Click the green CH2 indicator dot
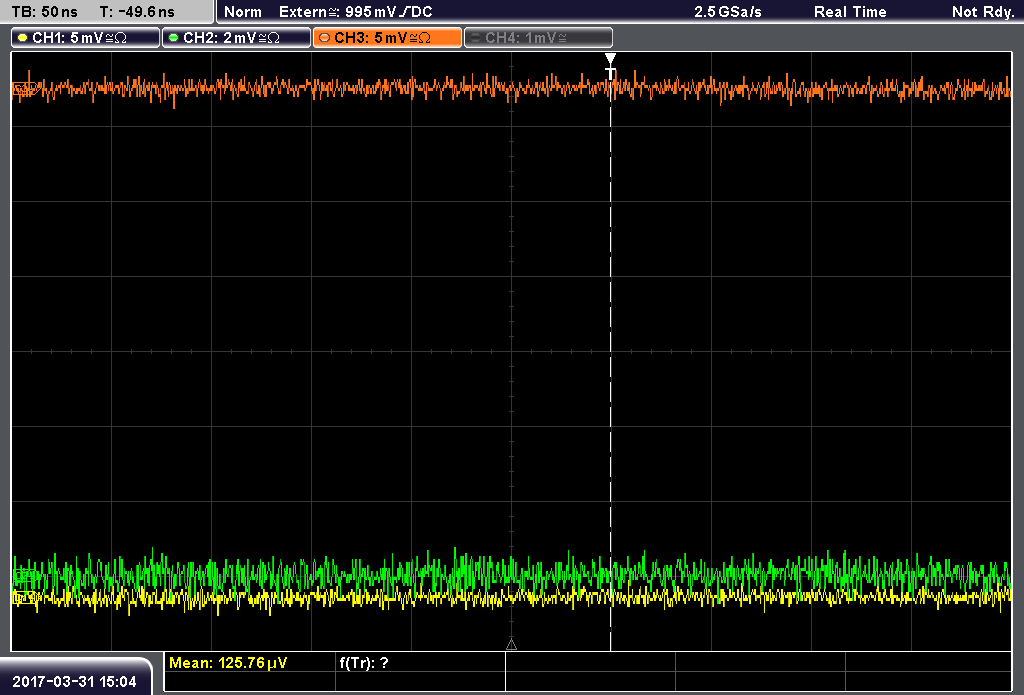This screenshot has width=1024, height=695. pyautogui.click(x=174, y=38)
